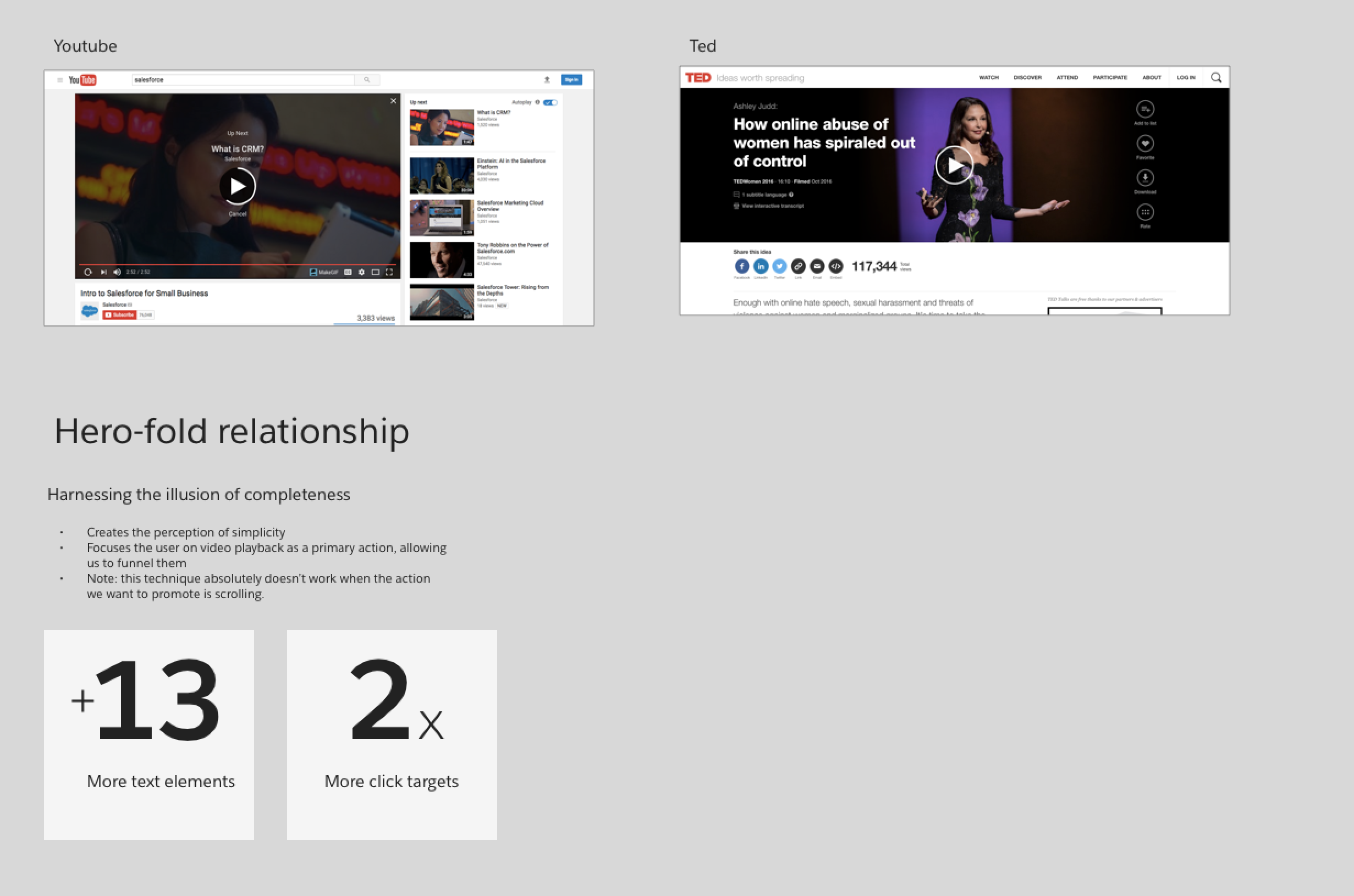
Task: Toggle YouTube fullscreen mode
Action: [x=389, y=272]
